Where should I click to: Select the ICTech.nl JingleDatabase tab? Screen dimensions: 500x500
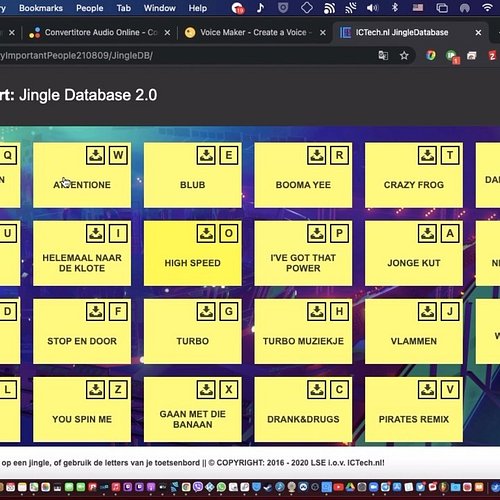point(410,32)
